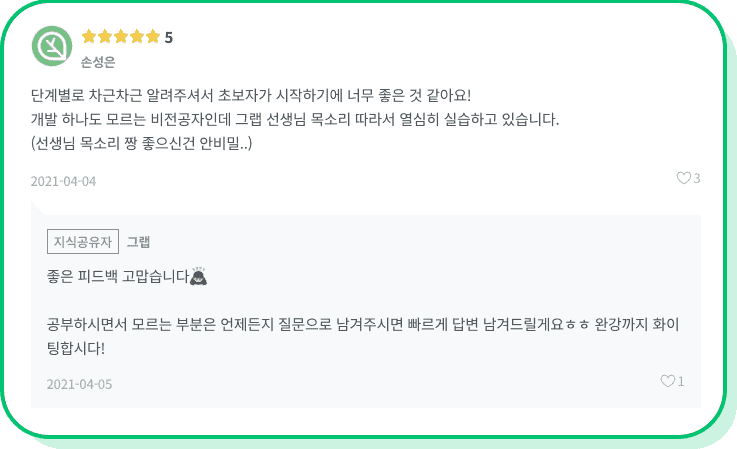Click the review line starting 단계별로 차근차근
The height and width of the screenshot is (449, 737).
click(x=251, y=95)
